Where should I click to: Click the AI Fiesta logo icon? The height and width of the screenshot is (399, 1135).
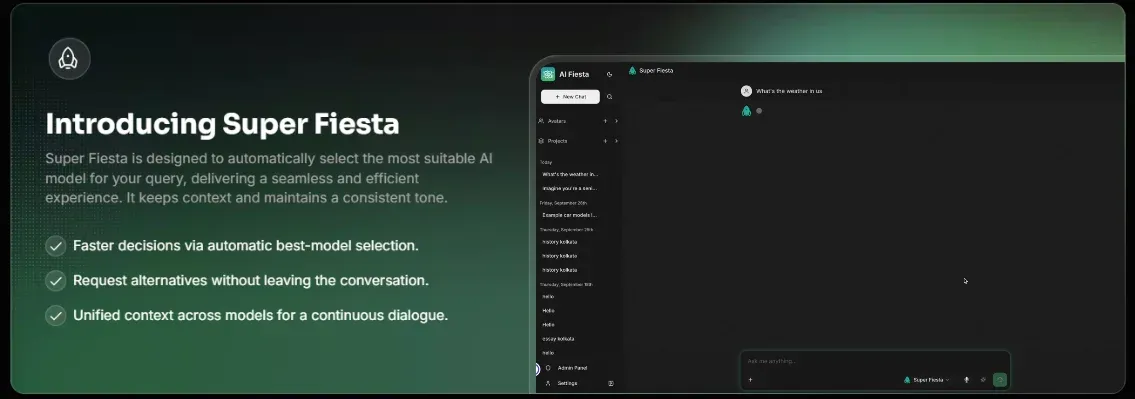(x=548, y=74)
